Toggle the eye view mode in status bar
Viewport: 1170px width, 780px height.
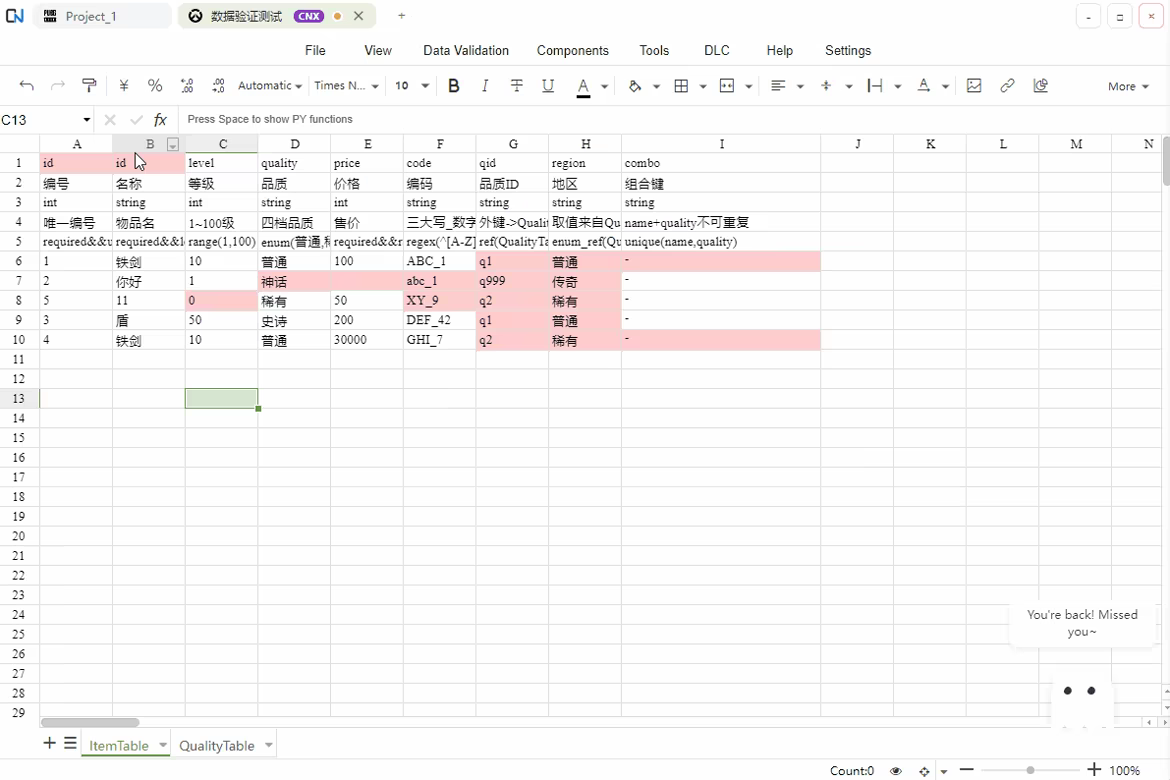click(x=896, y=771)
